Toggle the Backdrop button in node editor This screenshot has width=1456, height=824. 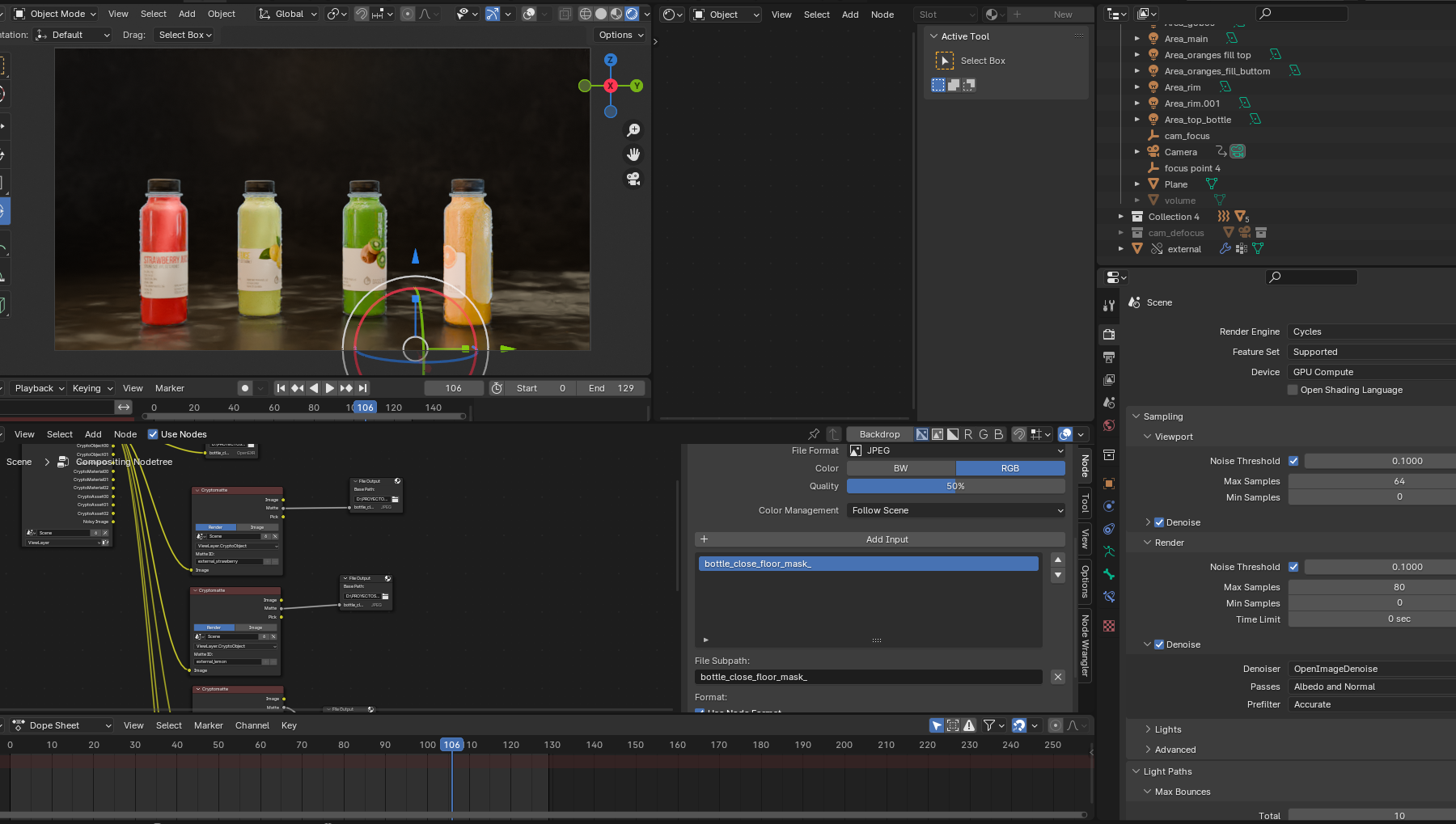coord(879,434)
